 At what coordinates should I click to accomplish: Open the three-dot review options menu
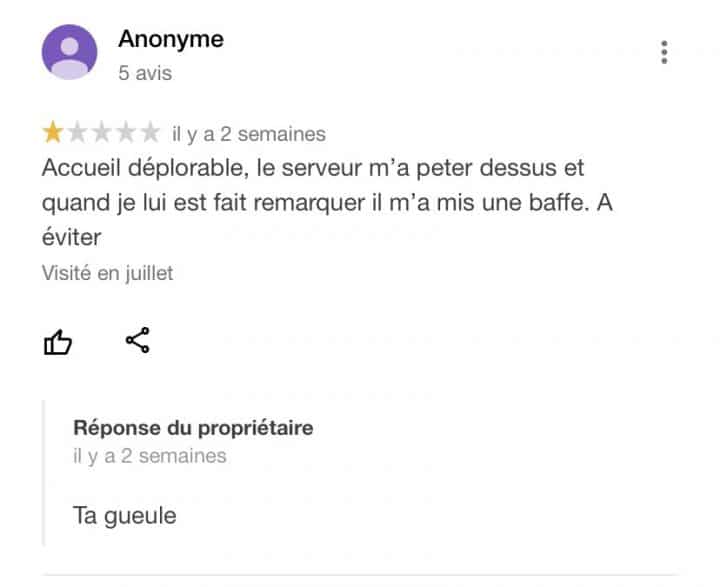pyautogui.click(x=664, y=52)
